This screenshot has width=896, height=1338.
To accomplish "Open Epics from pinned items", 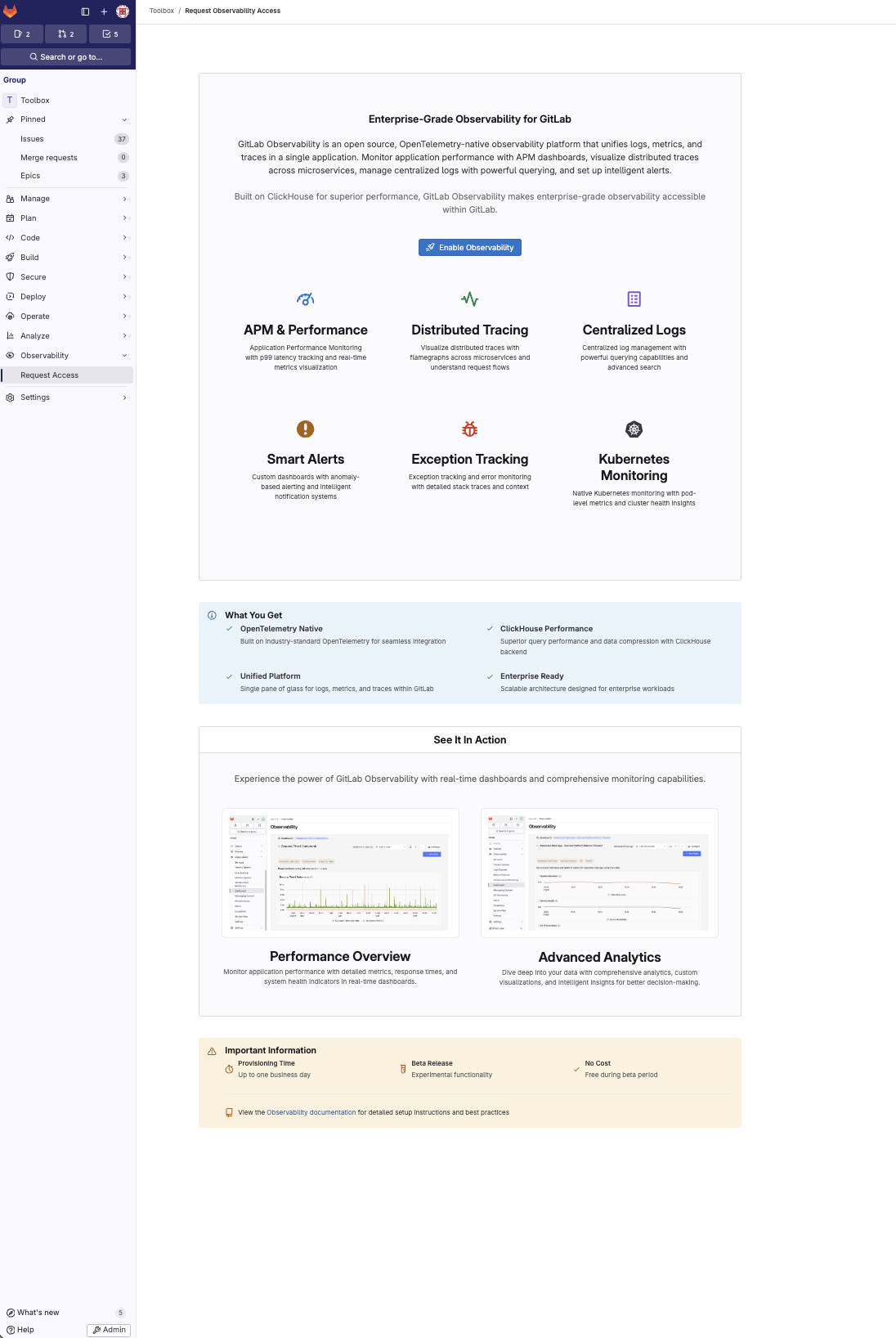I will coord(30,176).
